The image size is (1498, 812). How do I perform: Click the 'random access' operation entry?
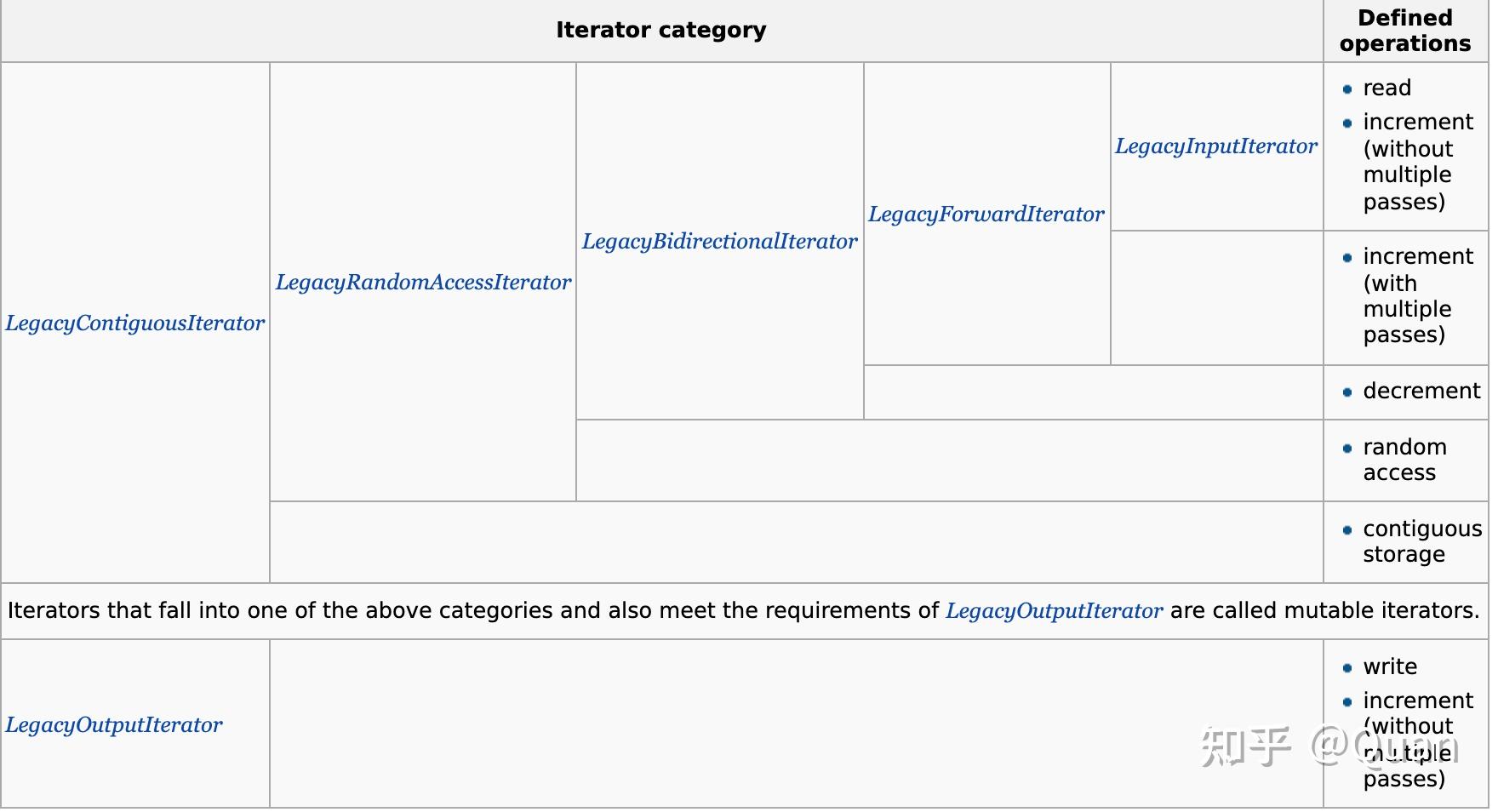coord(1405,460)
